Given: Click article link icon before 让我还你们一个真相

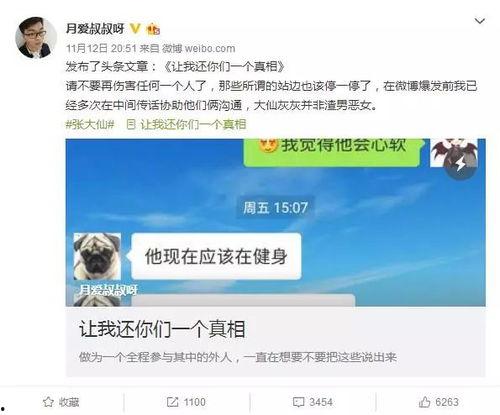Looking at the screenshot, I should (x=131, y=124).
